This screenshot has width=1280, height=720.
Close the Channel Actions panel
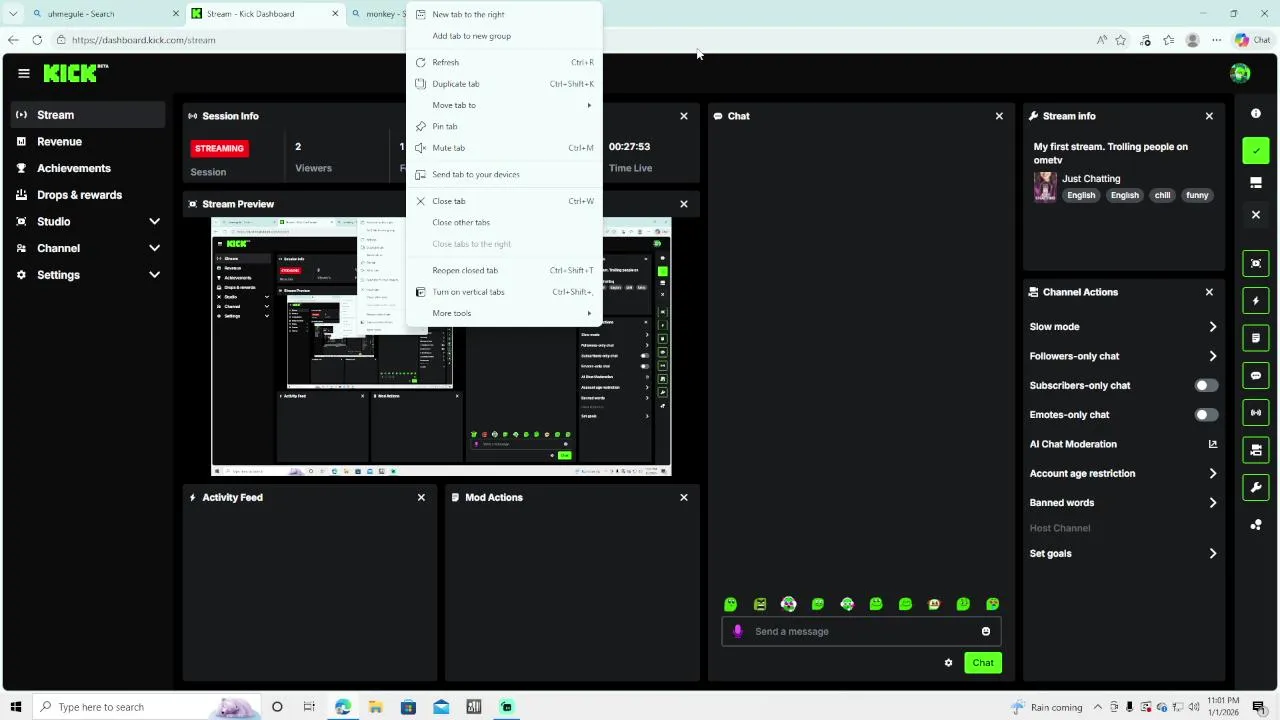(1209, 292)
